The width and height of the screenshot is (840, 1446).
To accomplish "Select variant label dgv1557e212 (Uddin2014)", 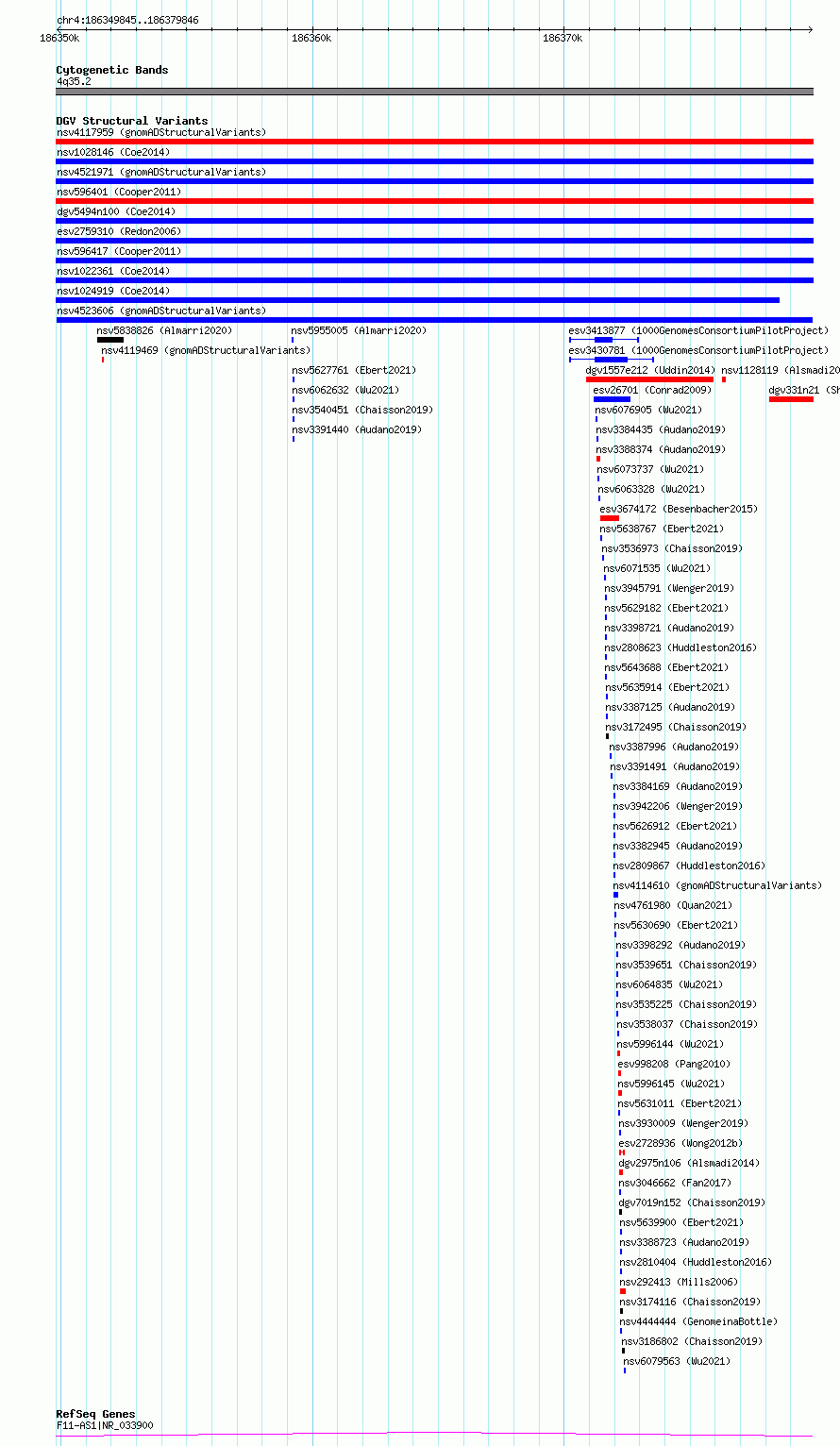I will tap(650, 370).
